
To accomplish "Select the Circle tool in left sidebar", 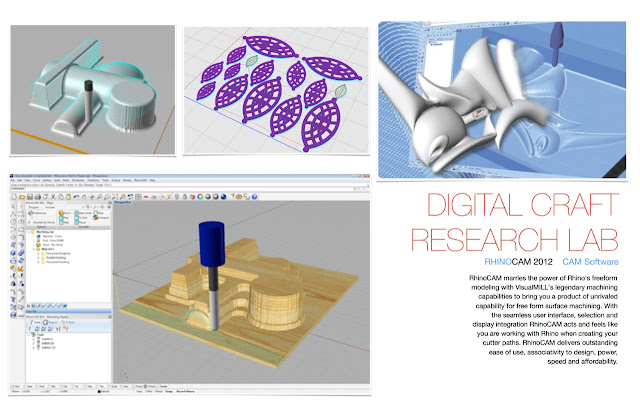I will [x=13, y=222].
